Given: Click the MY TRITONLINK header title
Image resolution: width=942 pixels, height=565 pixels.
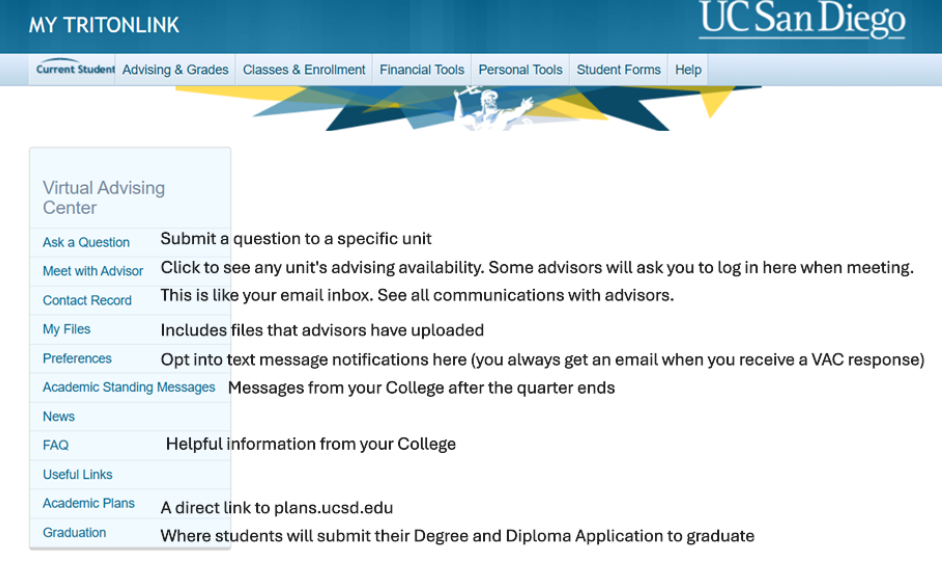Looking at the screenshot, I should tap(104, 25).
